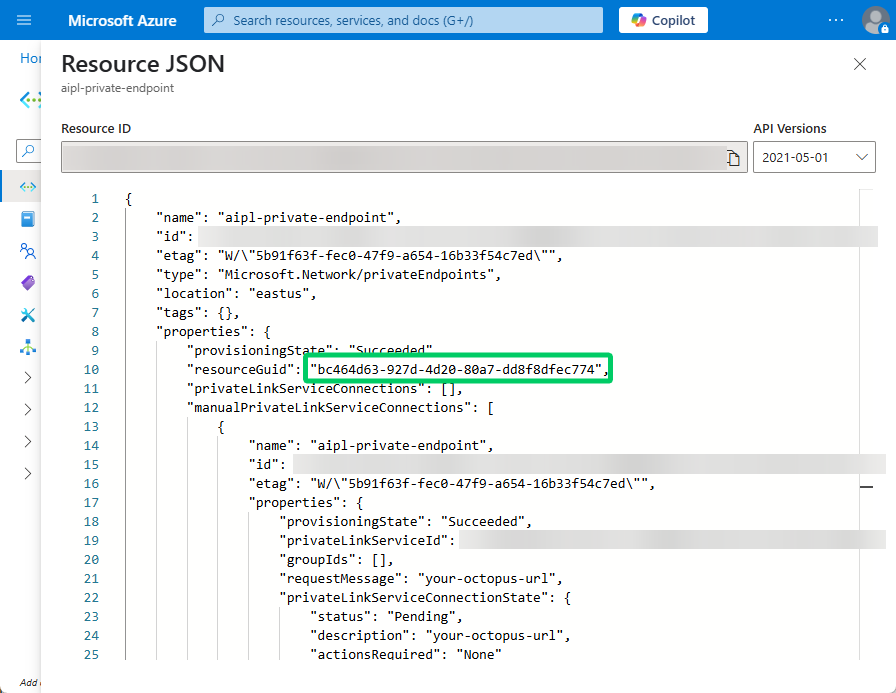This screenshot has height=693, width=896.
Task: Click the Home breadcrumb link
Action: pos(30,58)
